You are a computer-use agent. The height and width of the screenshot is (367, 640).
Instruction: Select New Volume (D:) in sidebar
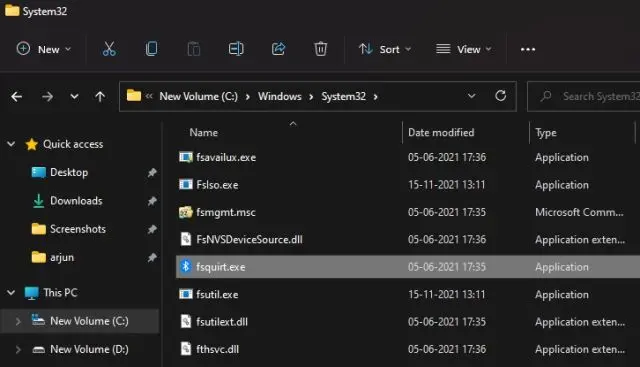pyautogui.click(x=89, y=349)
